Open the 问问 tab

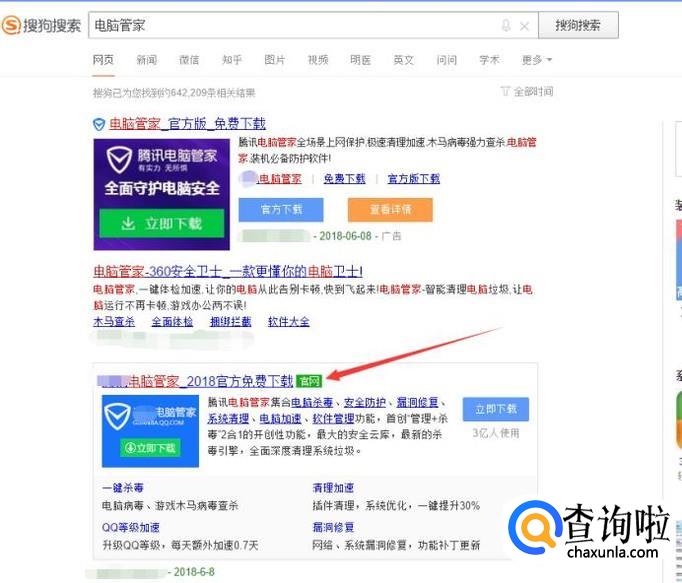pos(447,60)
